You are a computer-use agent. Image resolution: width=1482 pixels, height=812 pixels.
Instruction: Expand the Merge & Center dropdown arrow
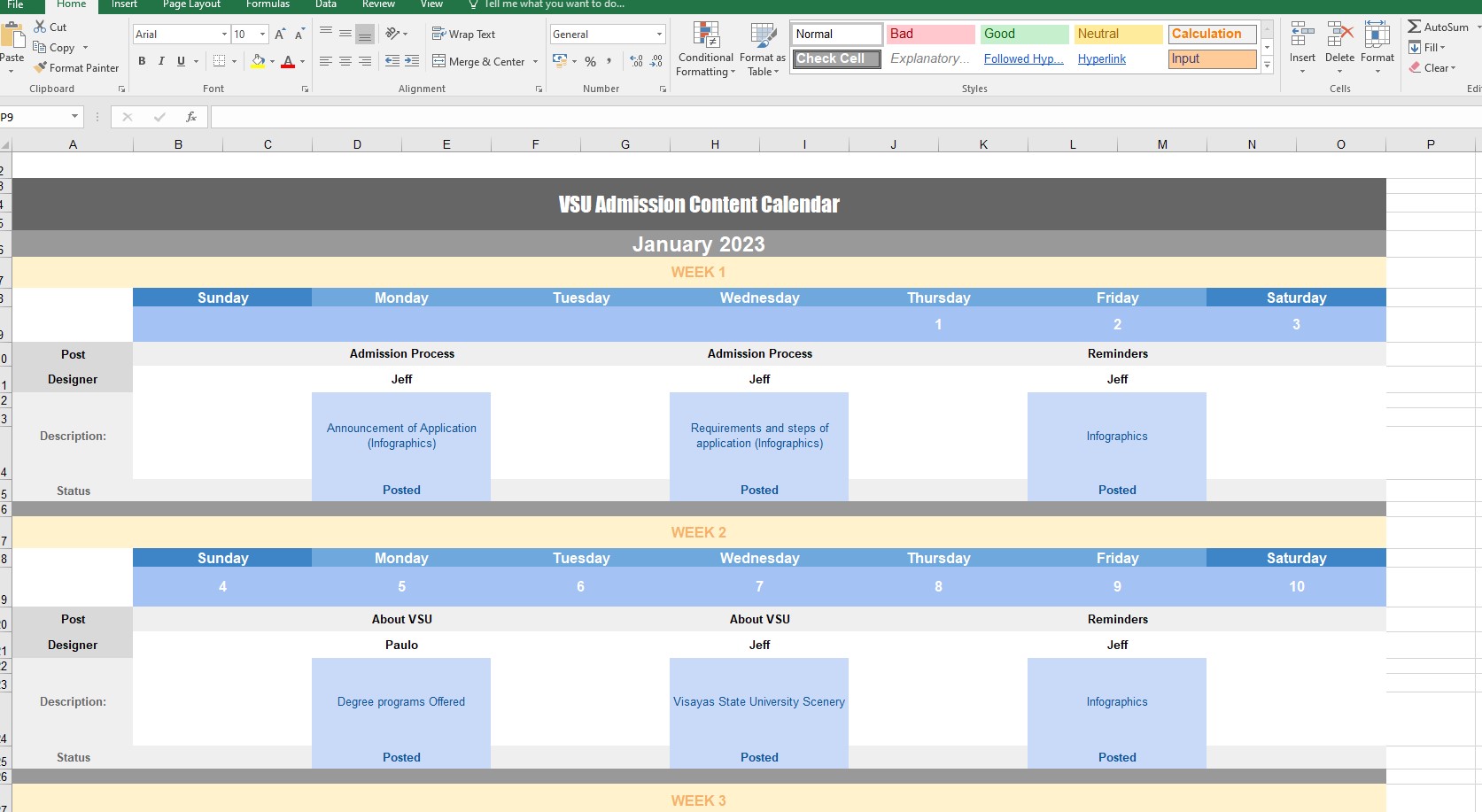(535, 61)
